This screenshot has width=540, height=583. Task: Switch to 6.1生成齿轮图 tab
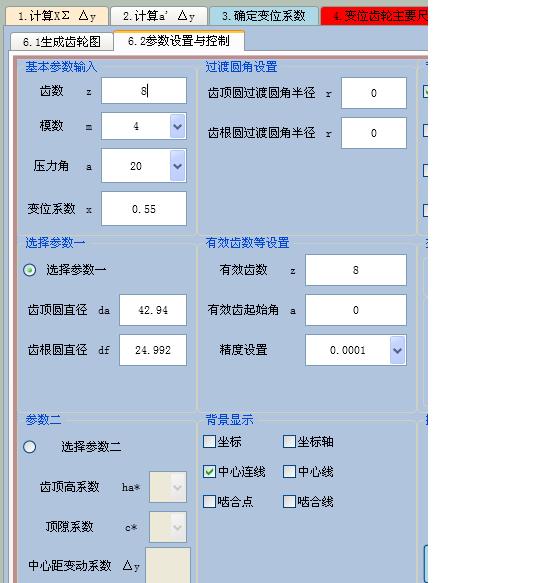tap(62, 42)
